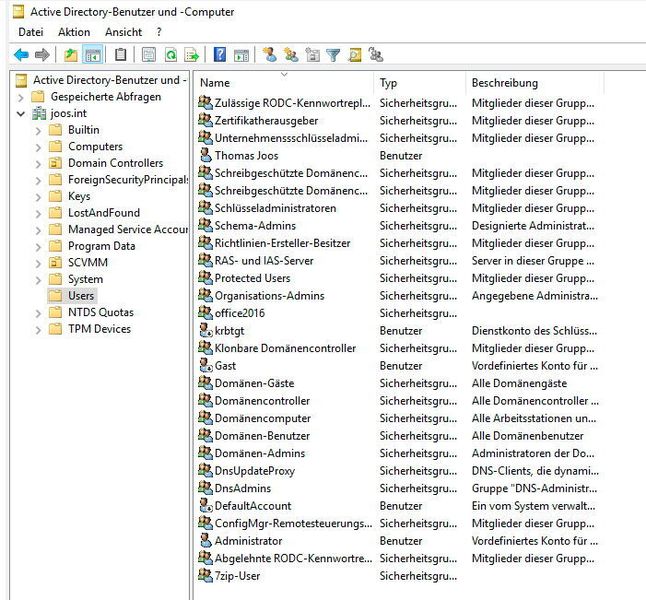Image resolution: width=646 pixels, height=600 pixels.
Task: Click the group icon beside 7zip-User
Action: 206,576
